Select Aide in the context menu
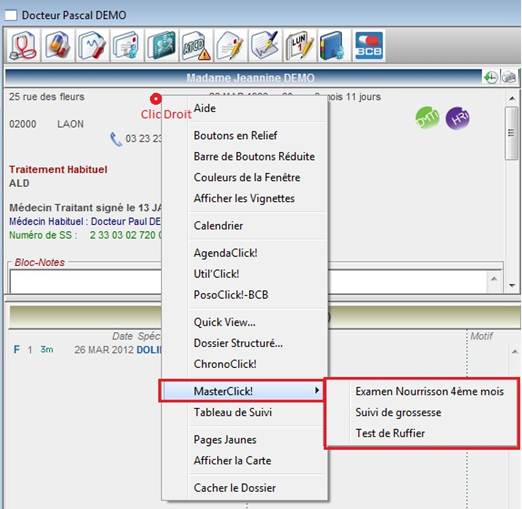The image size is (522, 509). point(205,108)
